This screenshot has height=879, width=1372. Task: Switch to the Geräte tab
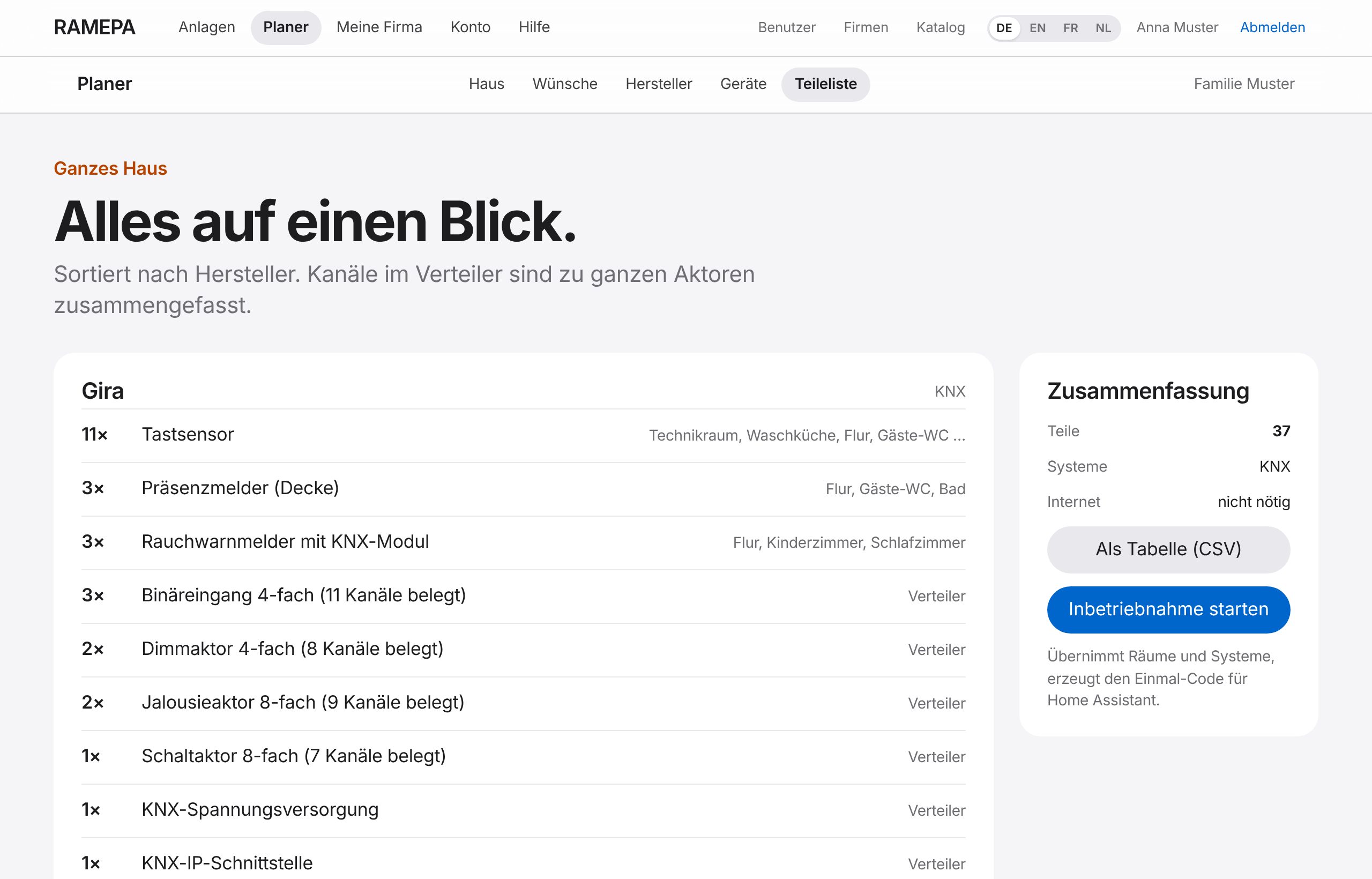(743, 84)
